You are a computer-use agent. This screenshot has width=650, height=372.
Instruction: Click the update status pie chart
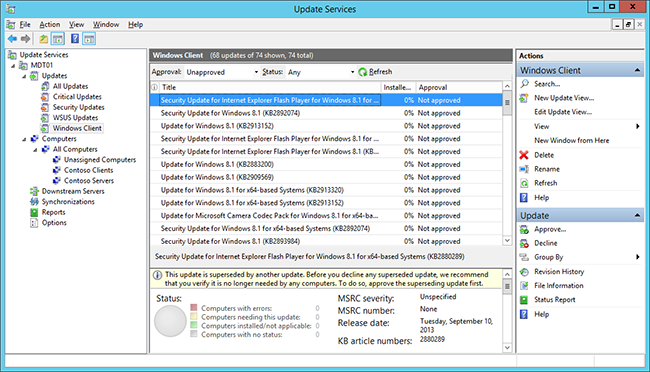coord(170,321)
